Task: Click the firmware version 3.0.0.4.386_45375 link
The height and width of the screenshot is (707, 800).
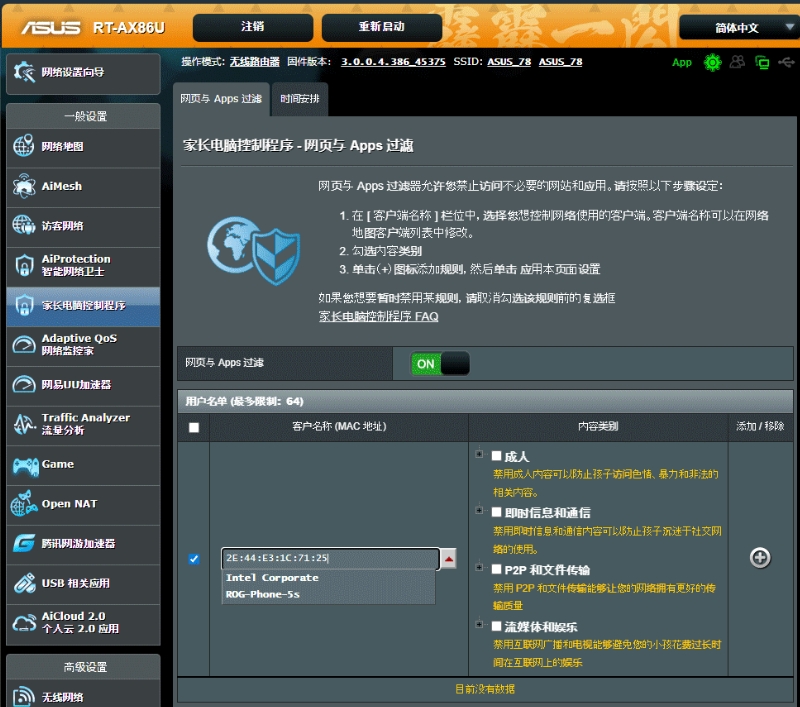Action: point(393,62)
